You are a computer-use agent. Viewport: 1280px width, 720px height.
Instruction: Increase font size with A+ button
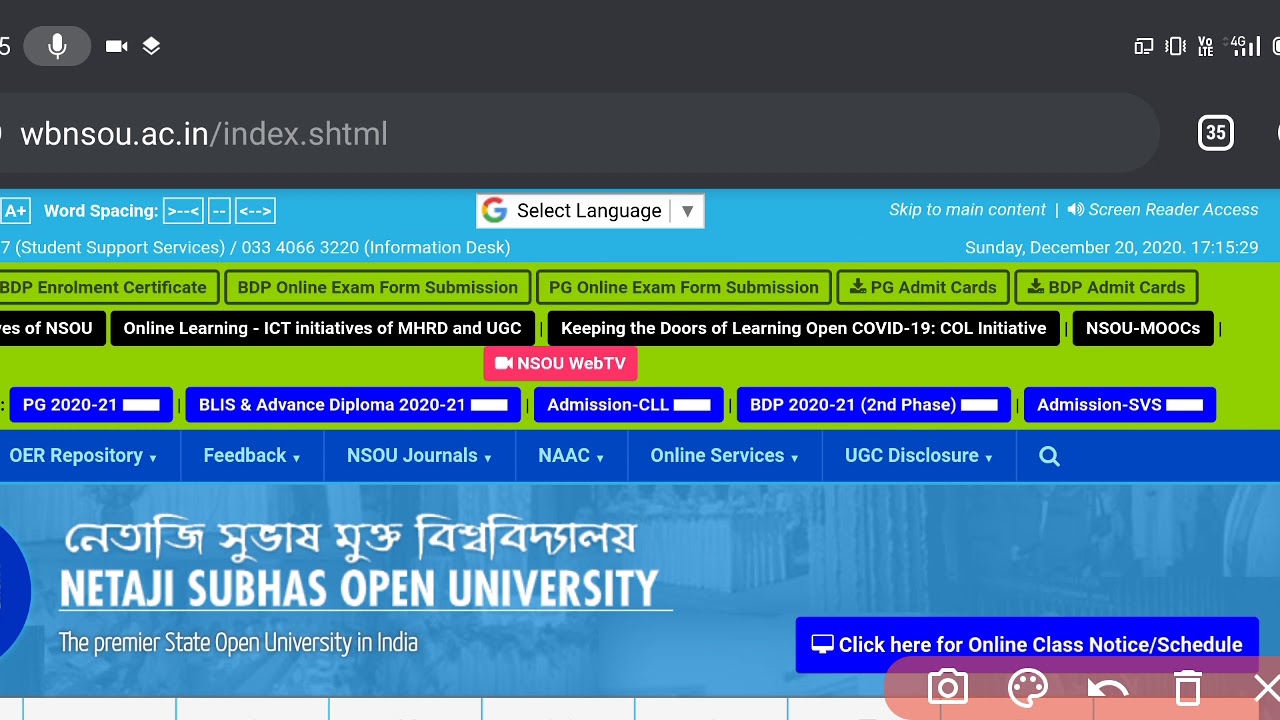[x=15, y=211]
